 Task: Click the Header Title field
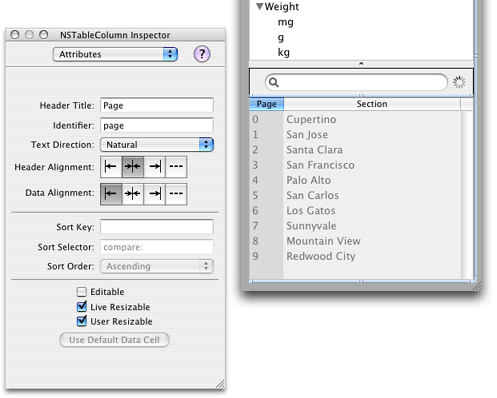pos(157,105)
